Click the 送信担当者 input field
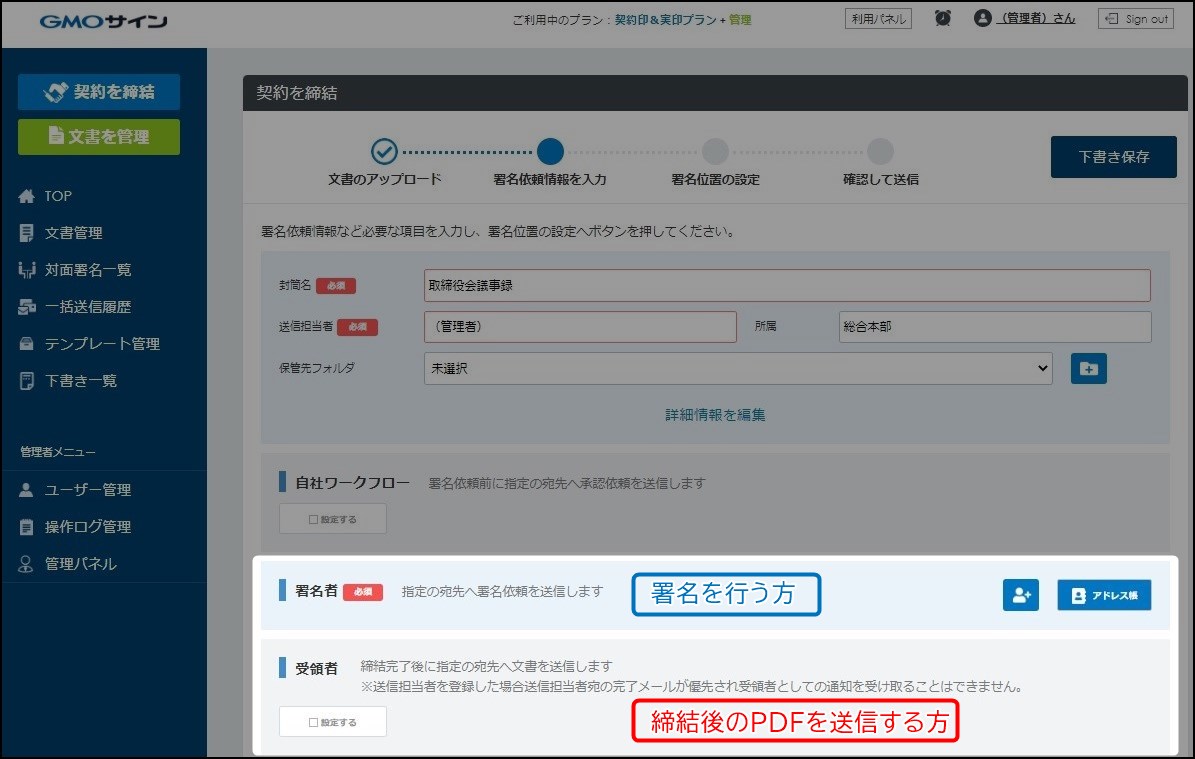Screen dimensions: 1195x759 [x=580, y=326]
